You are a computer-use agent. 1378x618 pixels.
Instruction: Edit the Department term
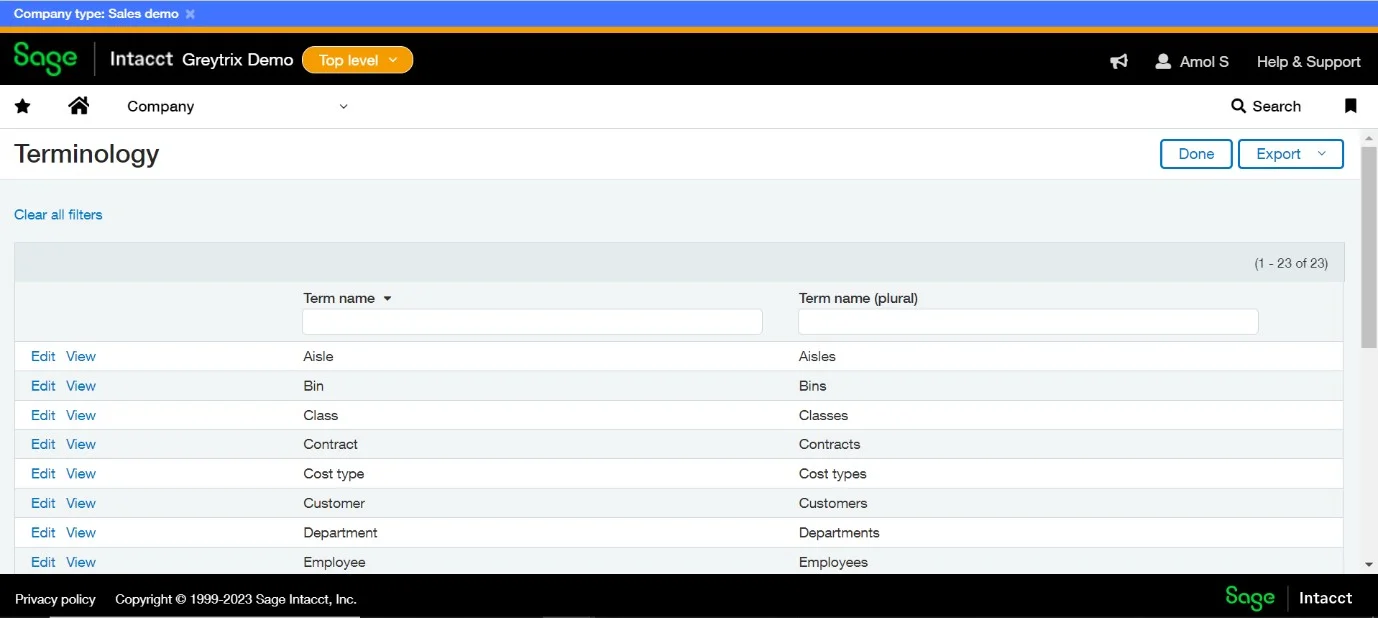[43, 532]
